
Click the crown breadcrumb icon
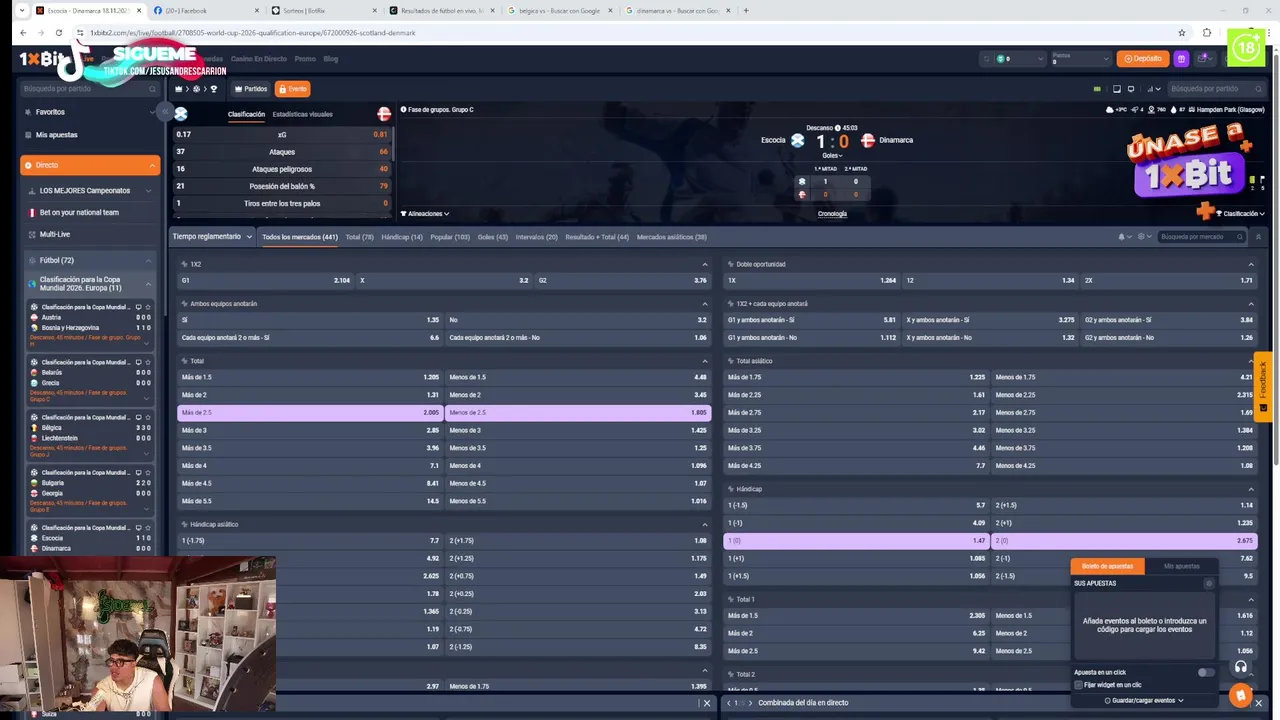pos(179,89)
